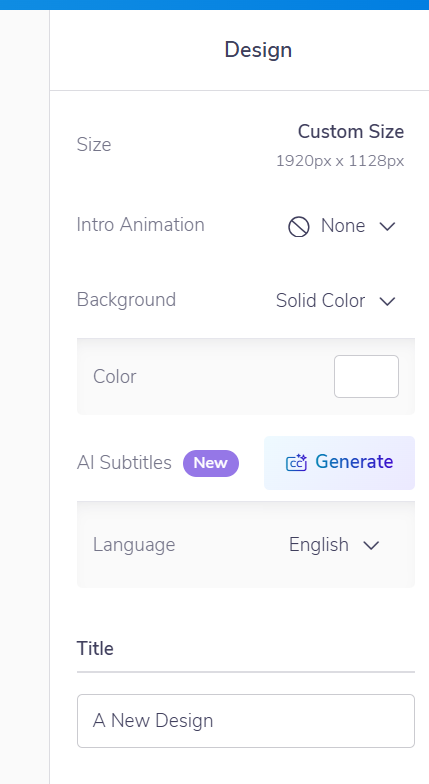Open the white background color swatch
Image resolution: width=429 pixels, height=784 pixels.
tap(366, 376)
